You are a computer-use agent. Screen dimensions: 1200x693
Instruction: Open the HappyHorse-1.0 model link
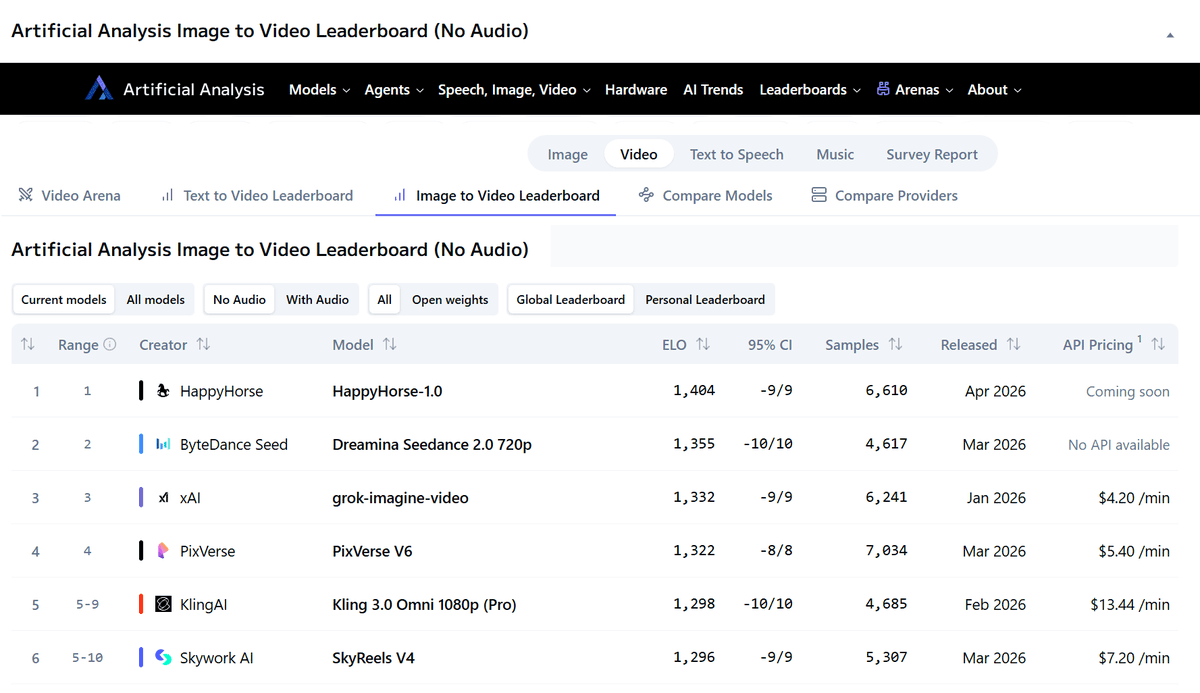point(388,391)
